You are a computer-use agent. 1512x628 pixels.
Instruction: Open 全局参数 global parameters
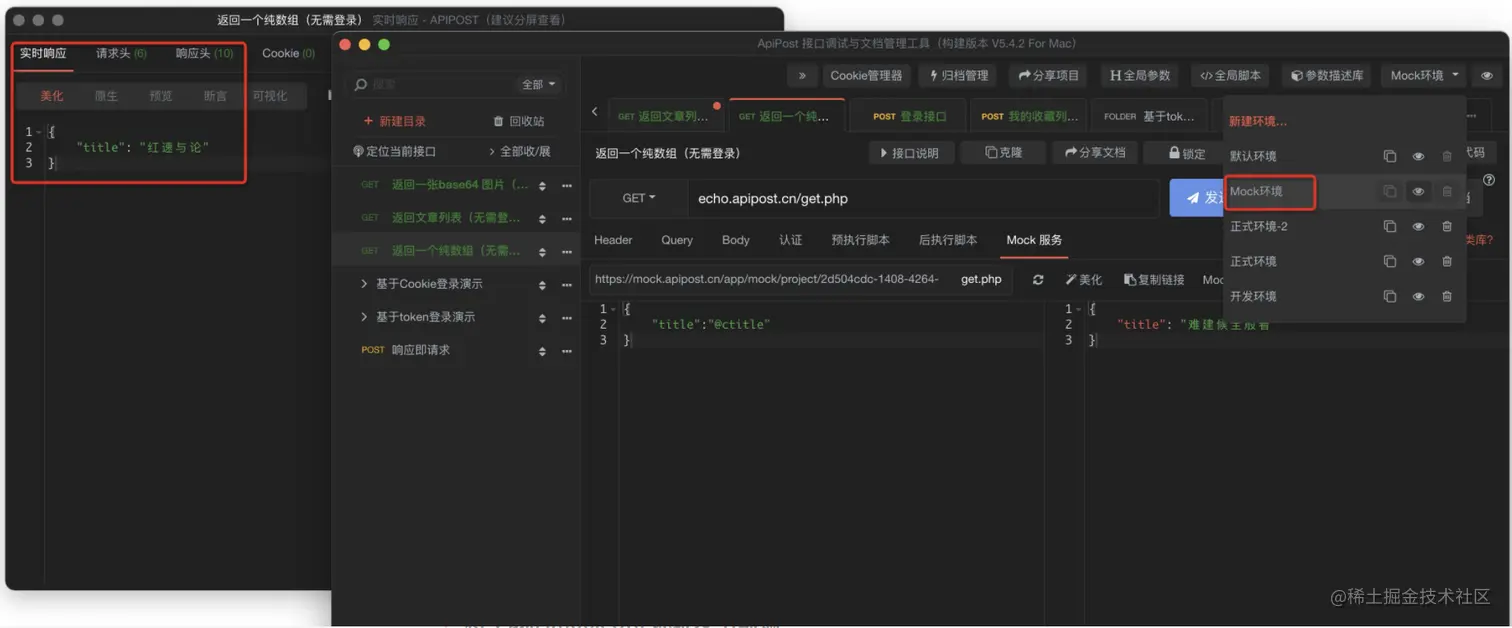click(1139, 75)
